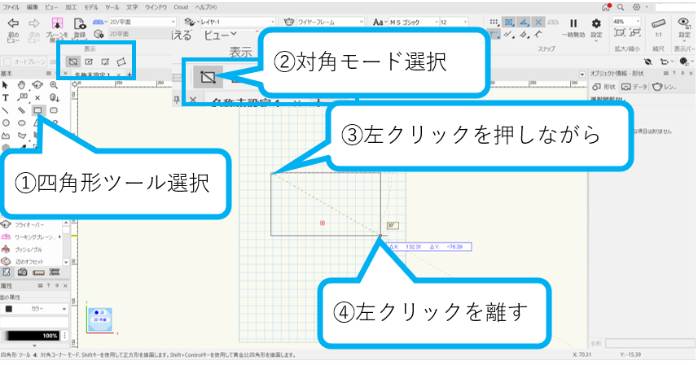Open the active plane dropdown
This screenshot has width=698, height=365.
[x=142, y=22]
